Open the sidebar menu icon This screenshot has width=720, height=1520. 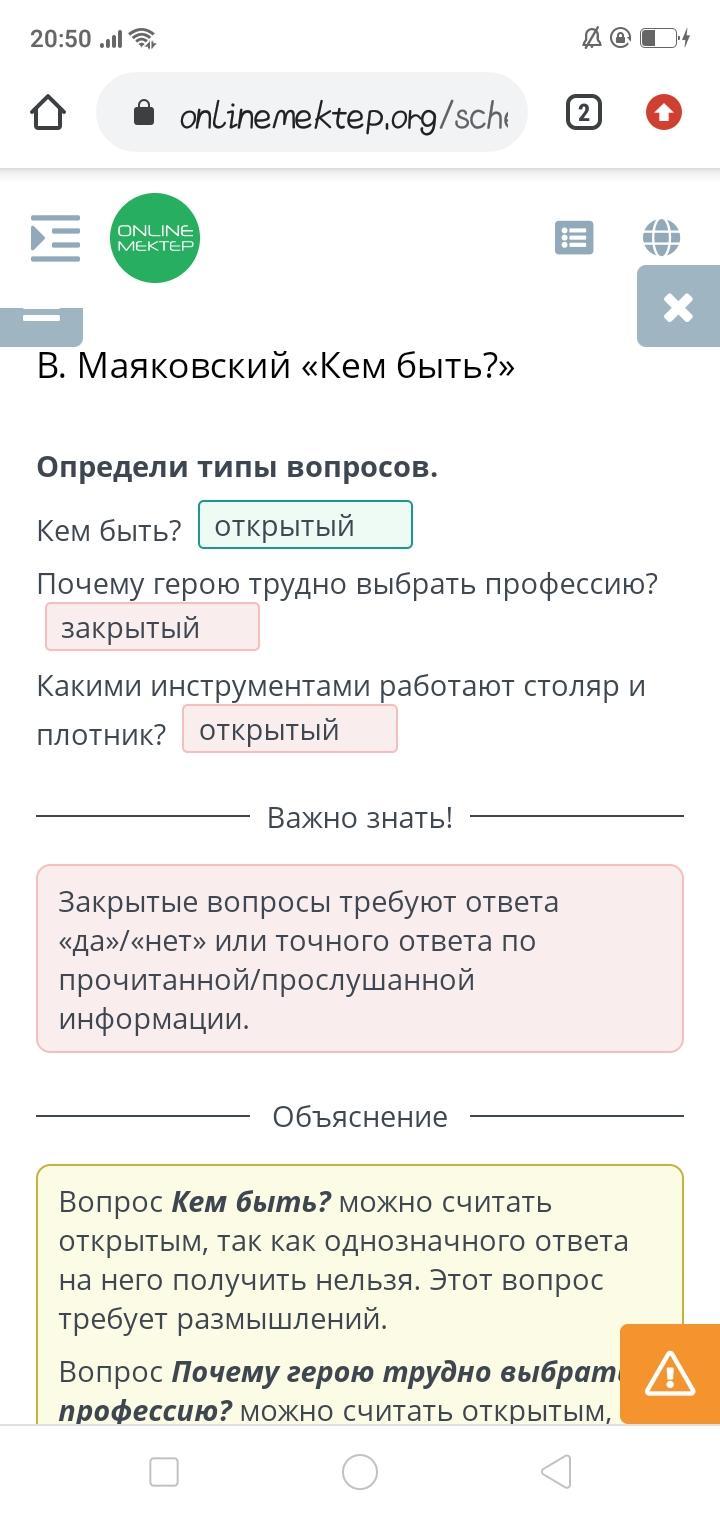point(55,238)
